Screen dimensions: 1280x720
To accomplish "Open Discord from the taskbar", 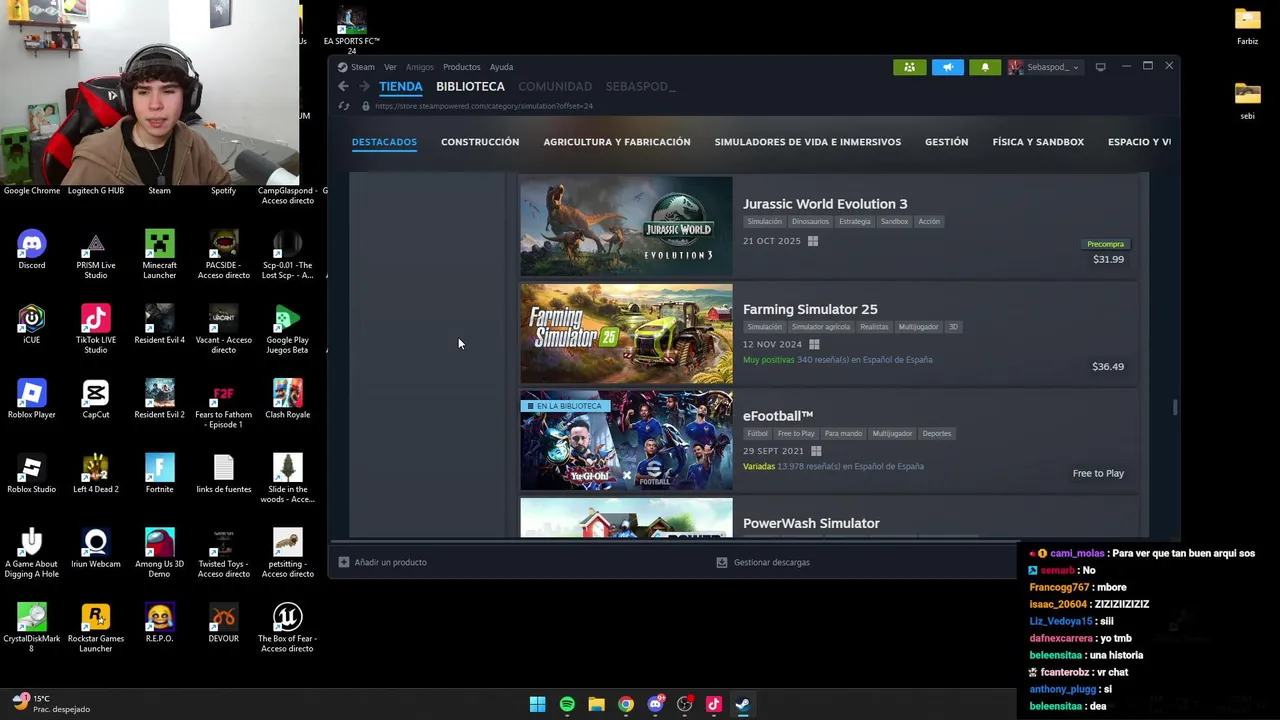I will coord(655,704).
